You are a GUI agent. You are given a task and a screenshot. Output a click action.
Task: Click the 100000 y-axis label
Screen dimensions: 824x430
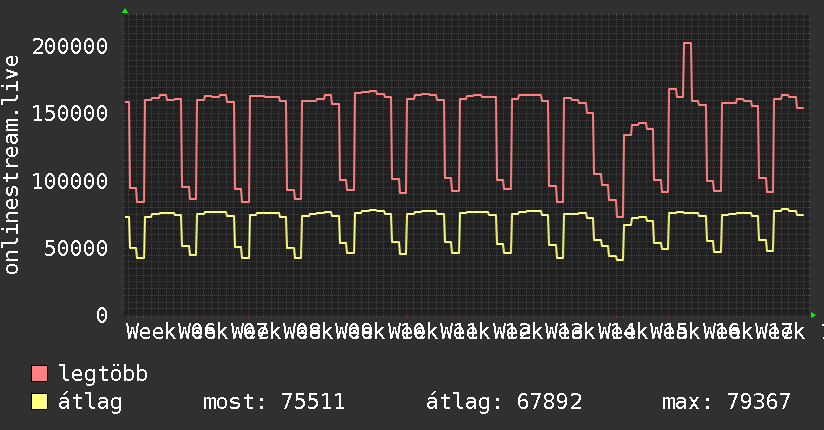click(x=70, y=181)
